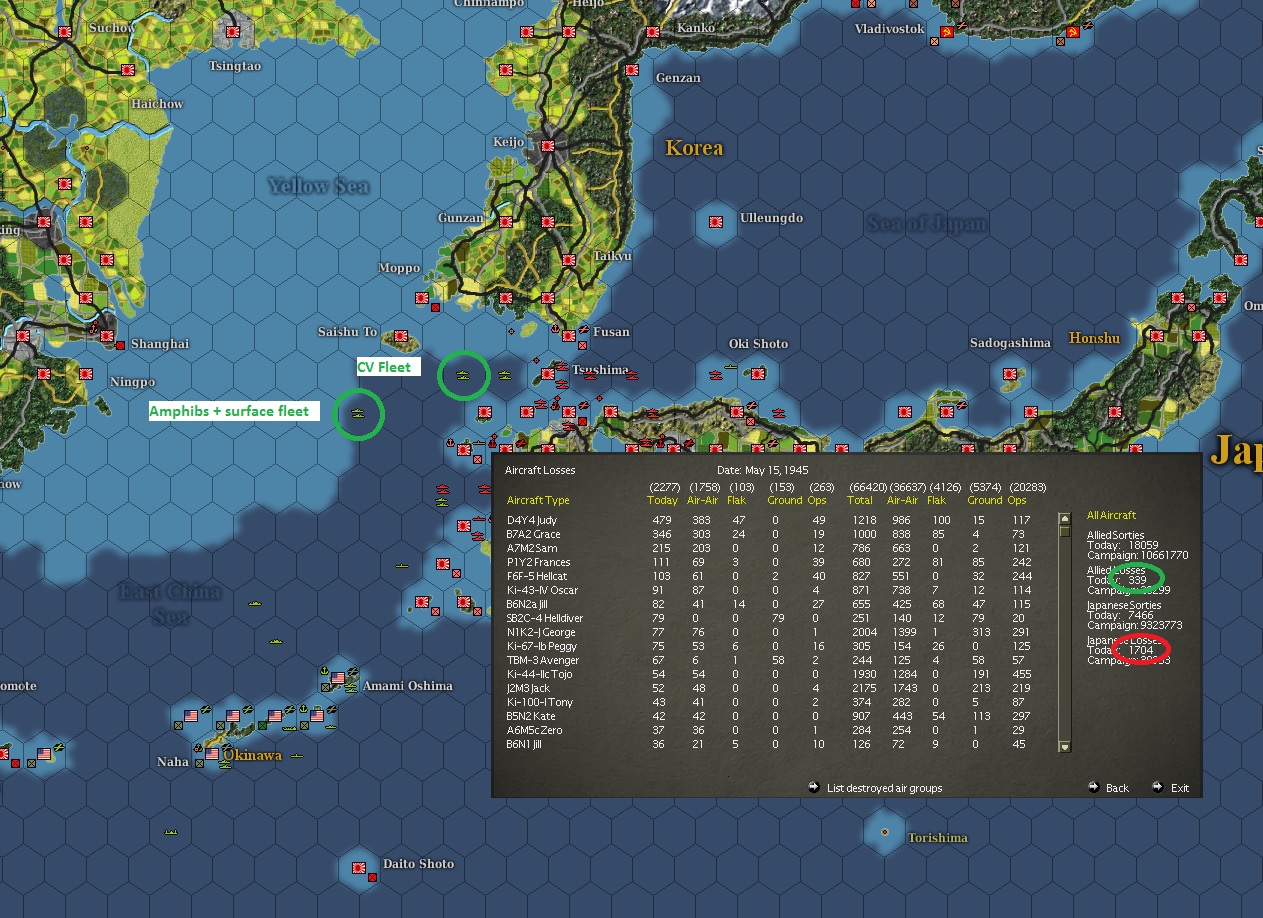Exit the Aircraft Losses screen
Screen dimensions: 1263x918
click(1180, 788)
